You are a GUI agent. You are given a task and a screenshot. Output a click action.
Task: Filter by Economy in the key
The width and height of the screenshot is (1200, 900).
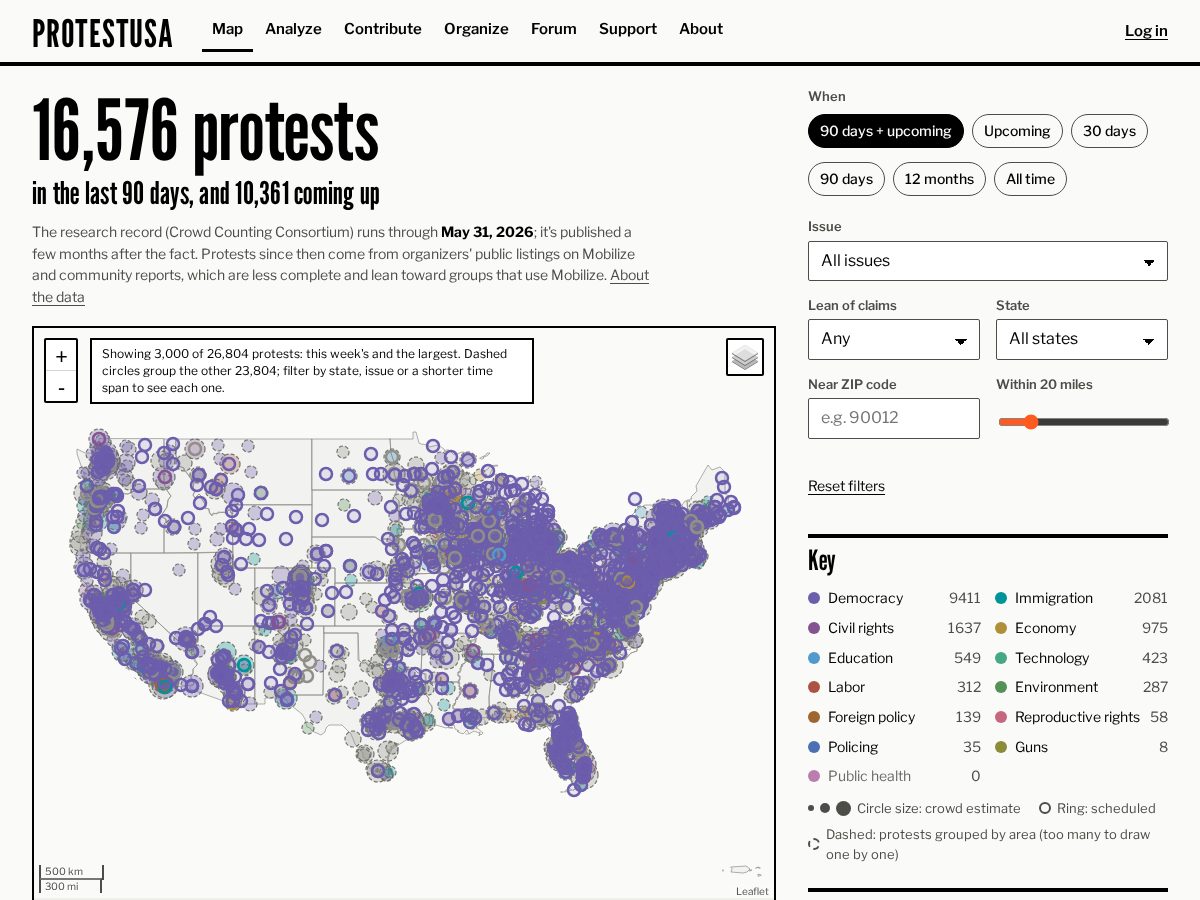1081,628
